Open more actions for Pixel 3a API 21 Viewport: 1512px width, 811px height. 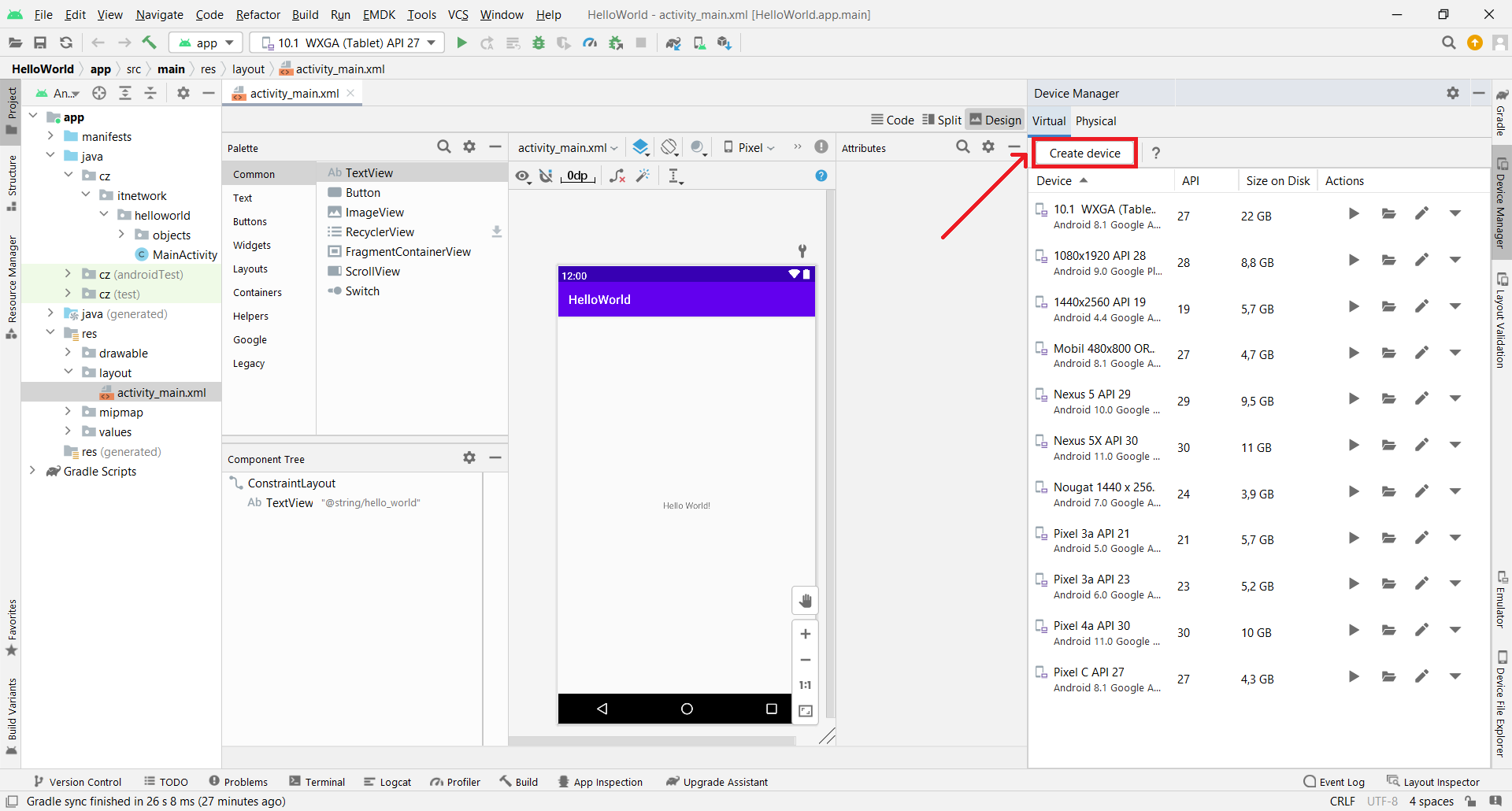(x=1455, y=538)
